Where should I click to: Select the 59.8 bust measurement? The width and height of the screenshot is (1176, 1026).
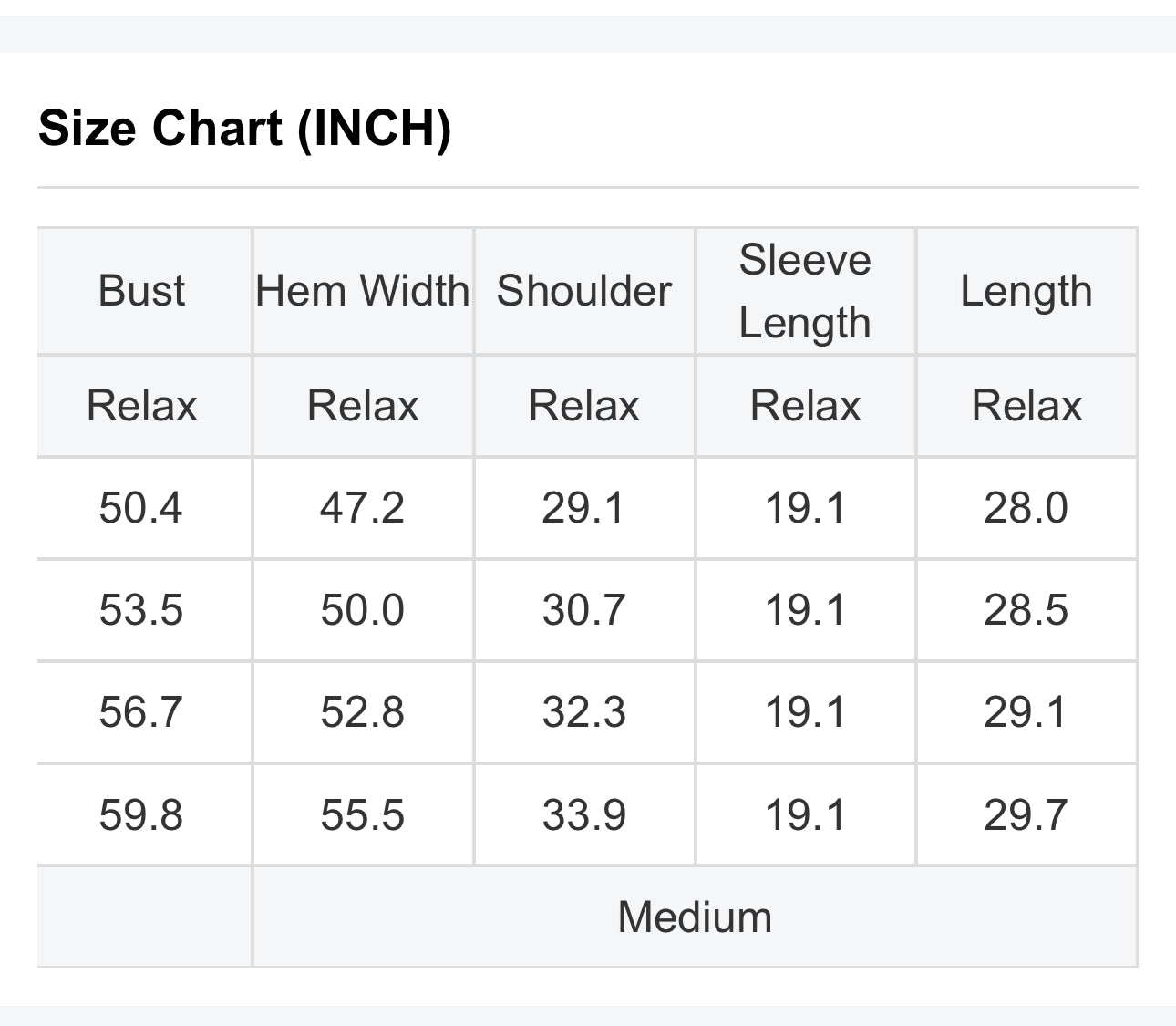[141, 815]
